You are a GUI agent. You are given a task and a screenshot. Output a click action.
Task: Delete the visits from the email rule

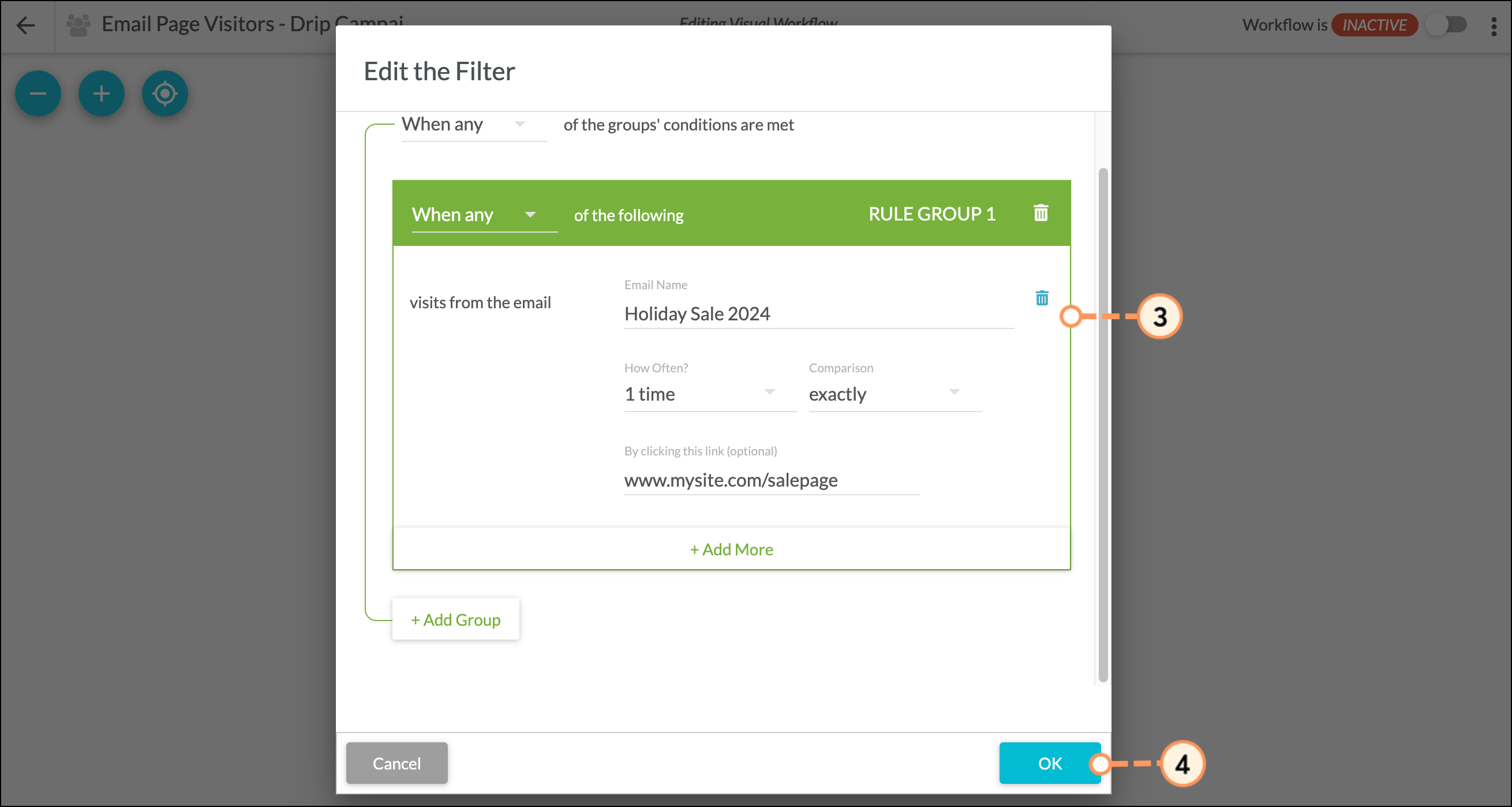coord(1042,298)
